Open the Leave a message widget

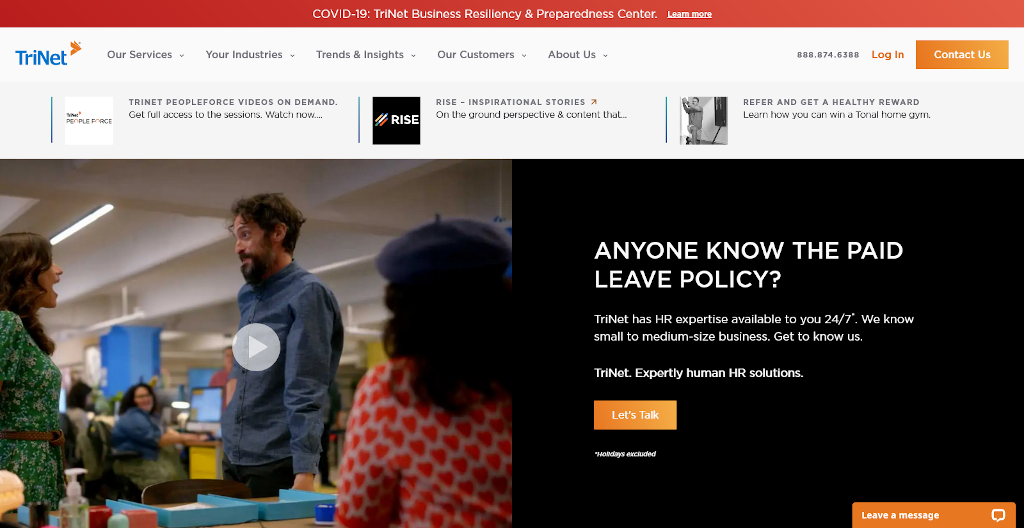coord(934,515)
